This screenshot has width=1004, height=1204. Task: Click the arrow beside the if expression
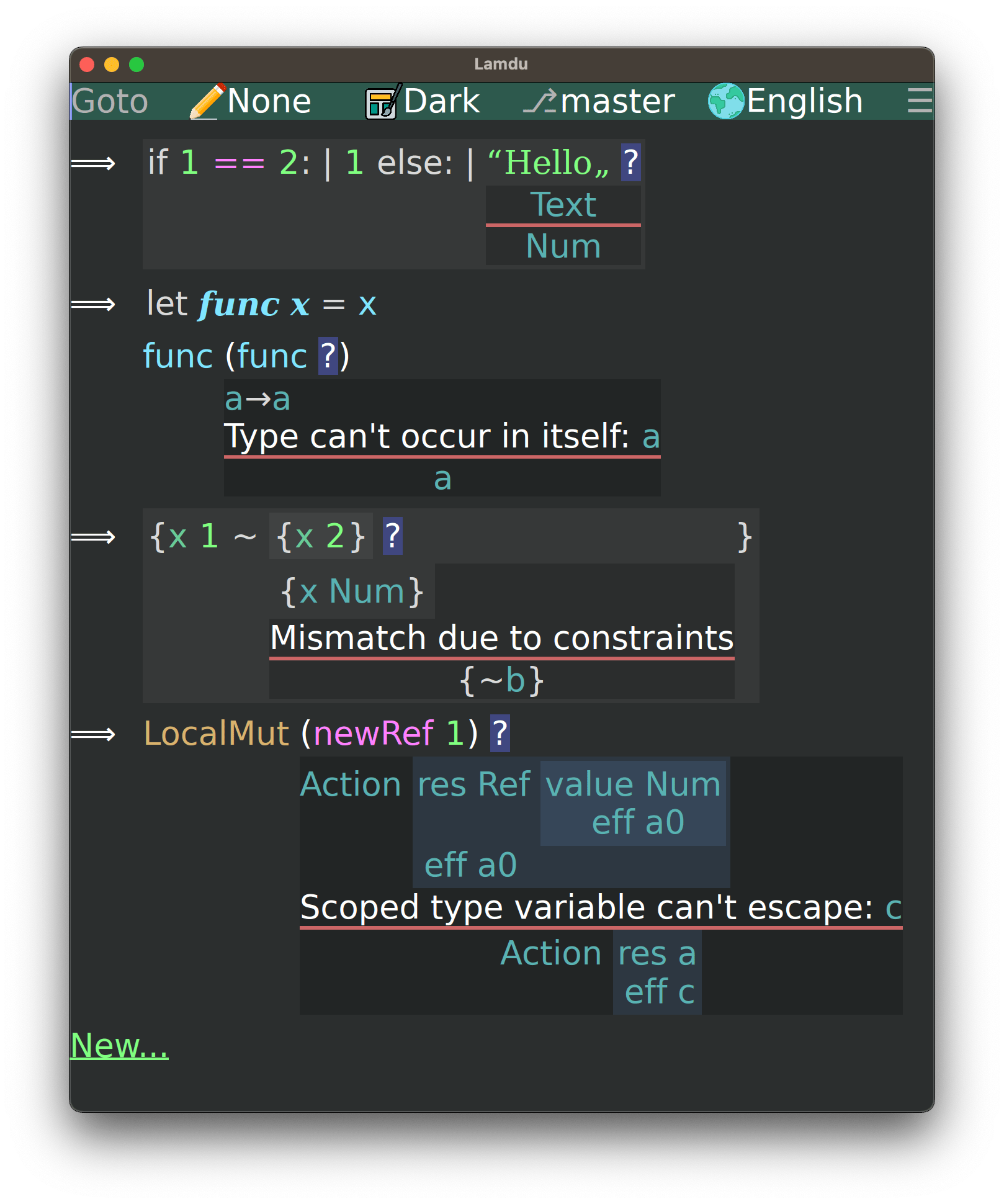point(93,163)
